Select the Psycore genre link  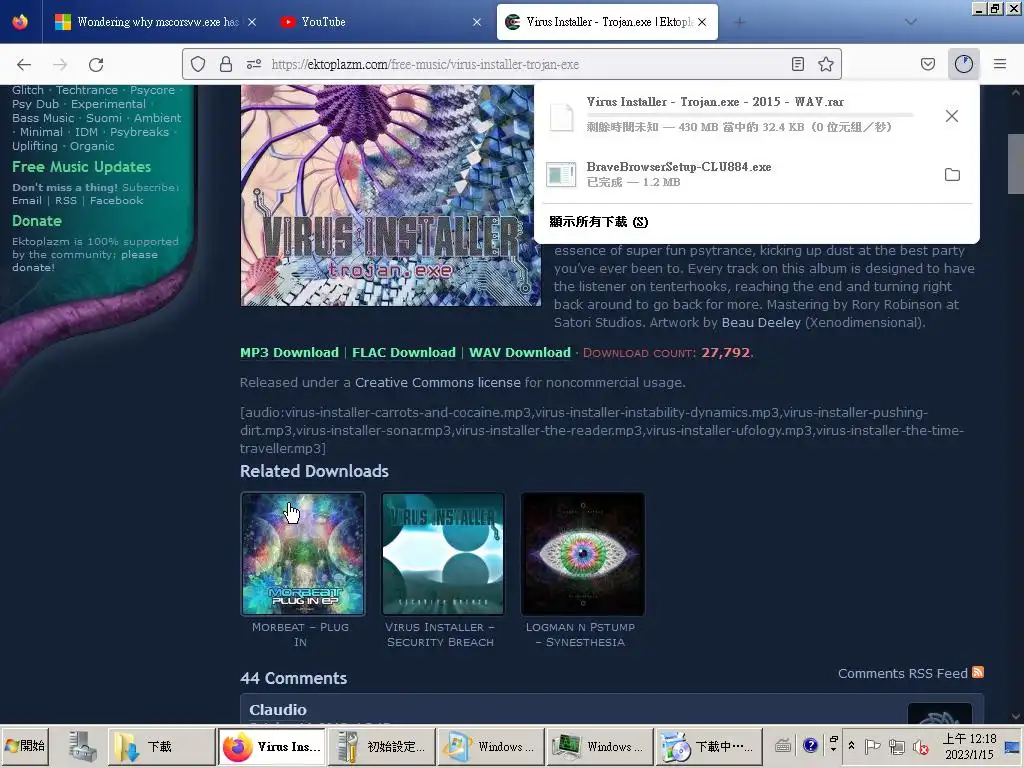coord(152,90)
